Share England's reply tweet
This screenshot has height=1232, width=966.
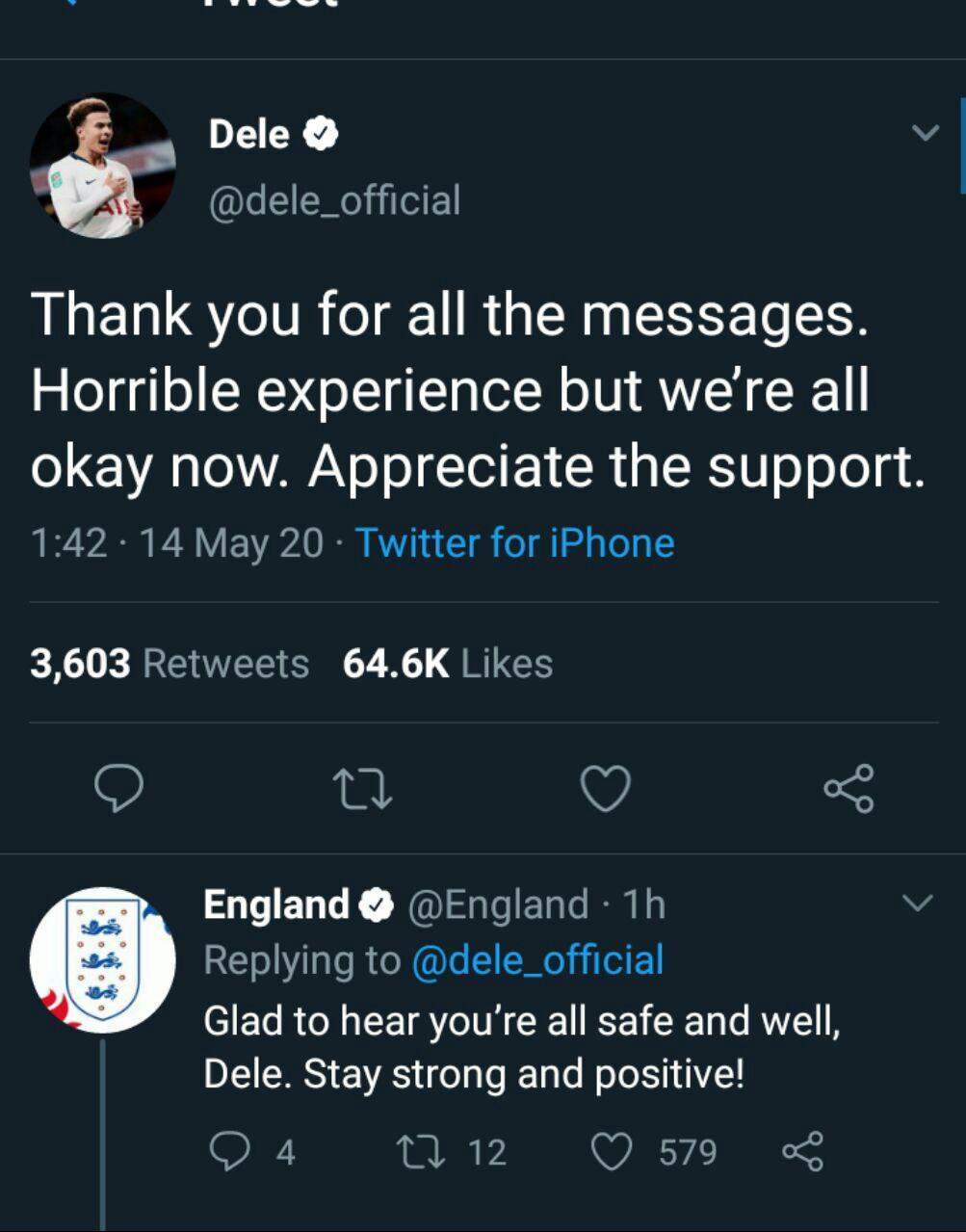pos(802,1151)
